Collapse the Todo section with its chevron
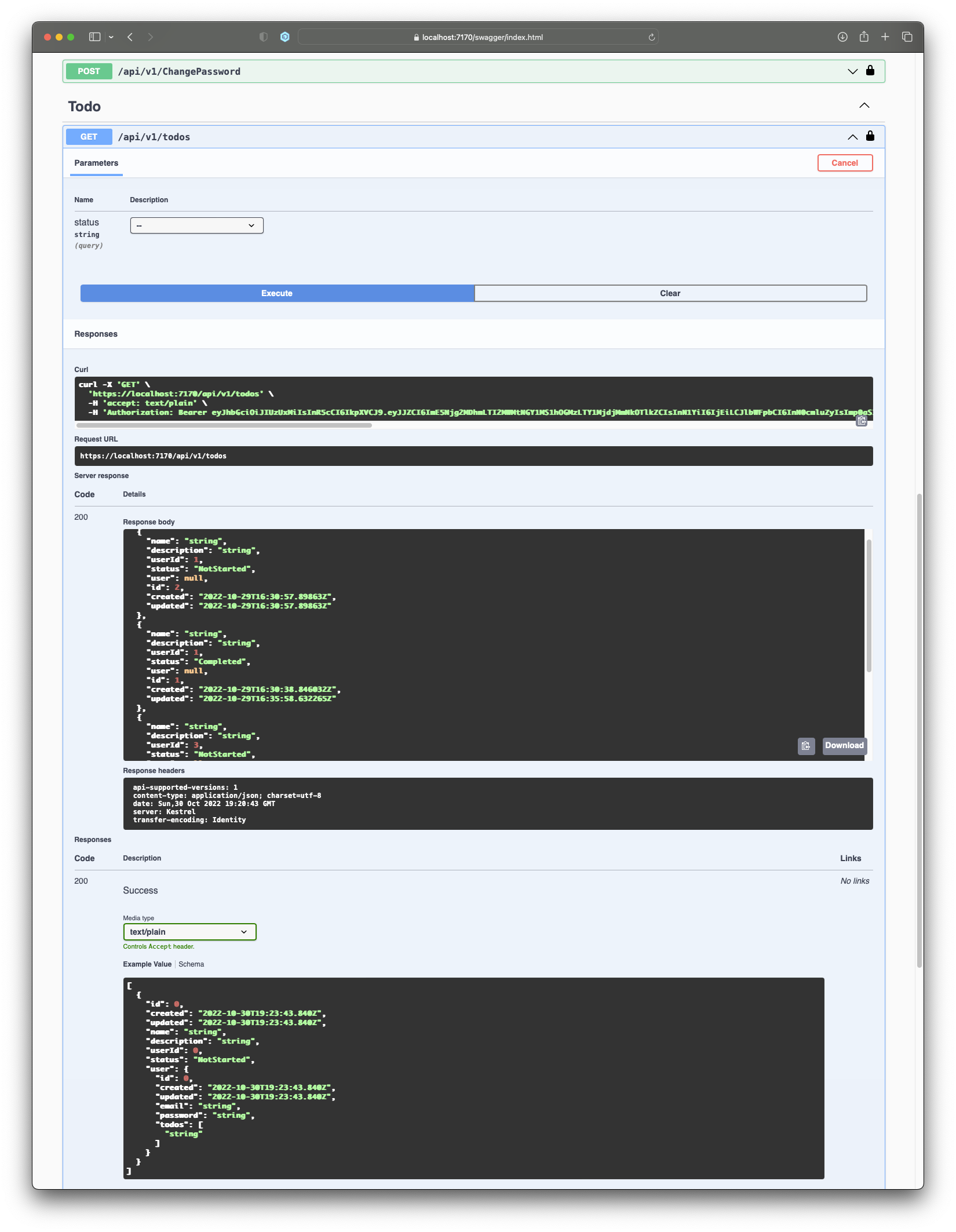The image size is (956, 1232). coord(864,105)
